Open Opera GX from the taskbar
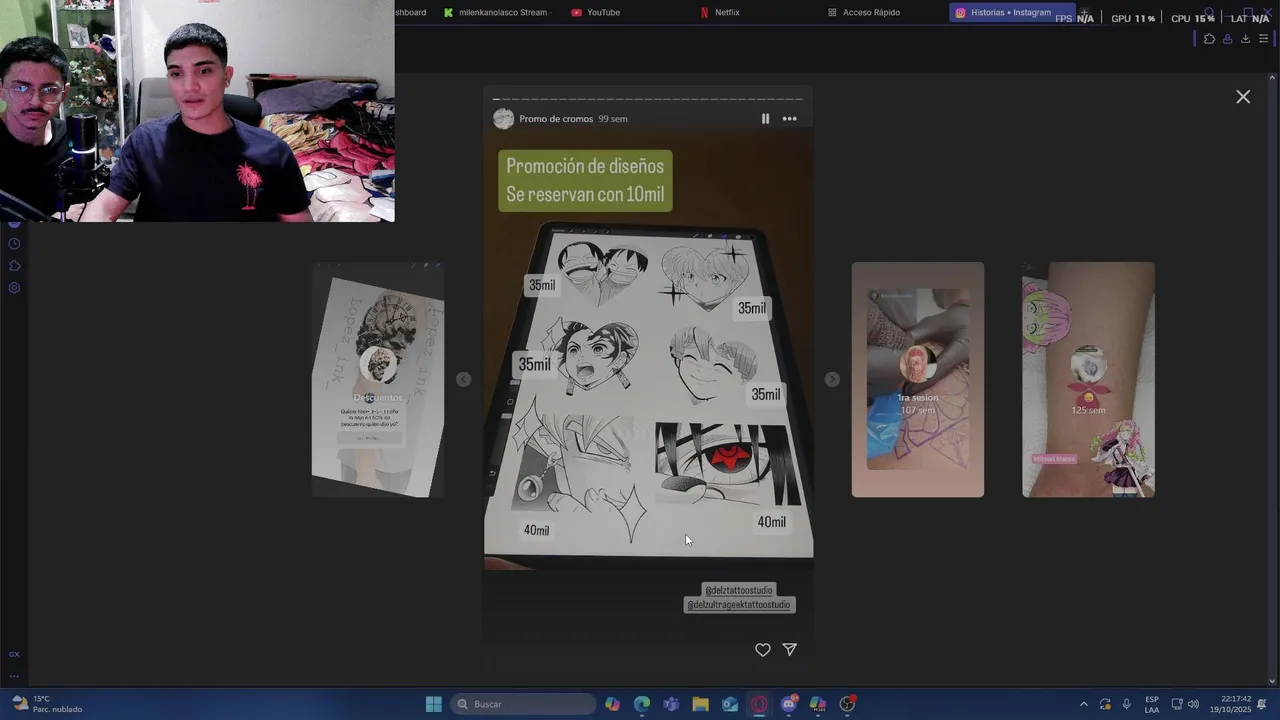This screenshot has height=720, width=1280. [759, 704]
